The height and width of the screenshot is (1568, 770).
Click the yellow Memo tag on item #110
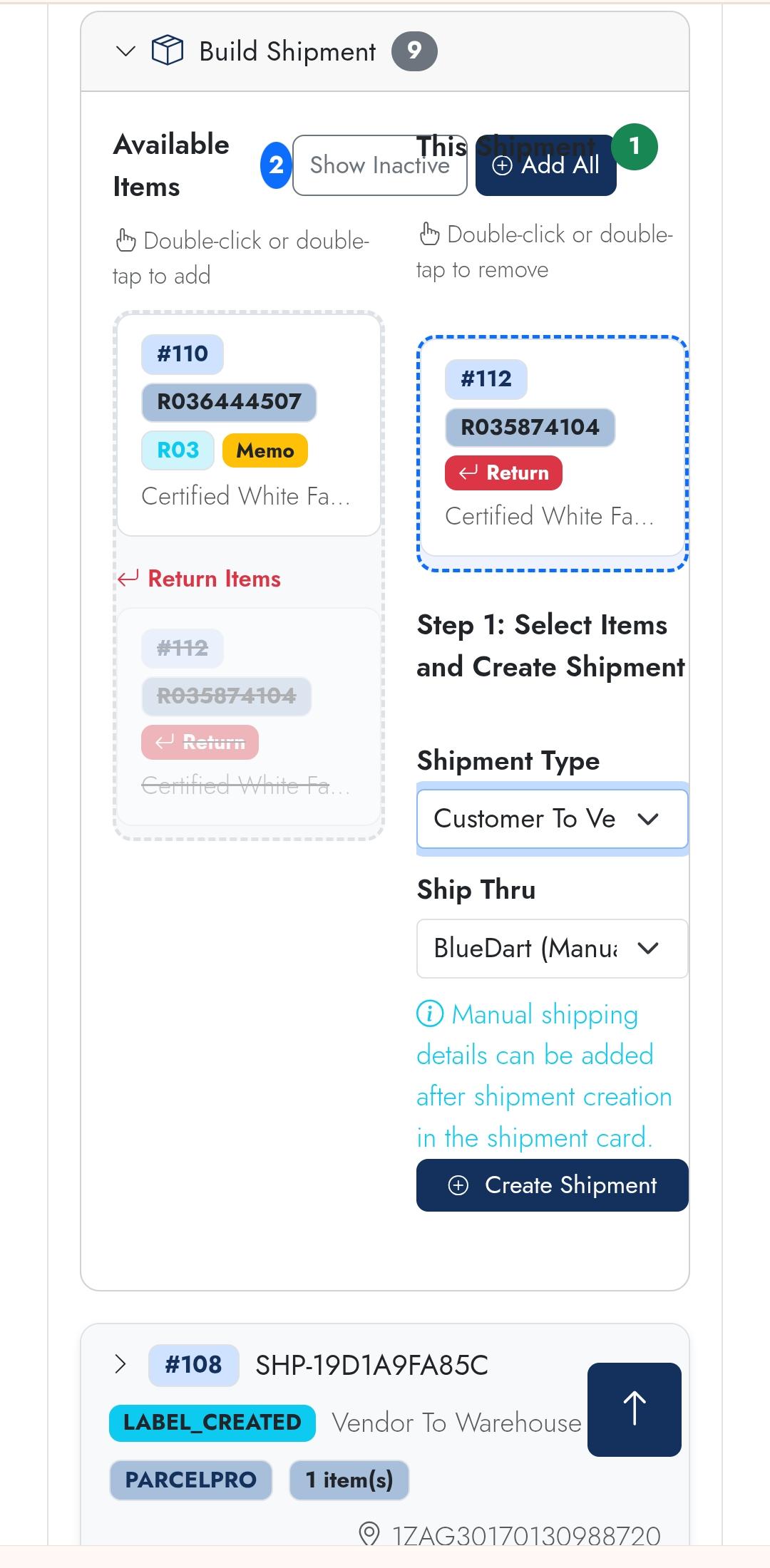pos(265,450)
